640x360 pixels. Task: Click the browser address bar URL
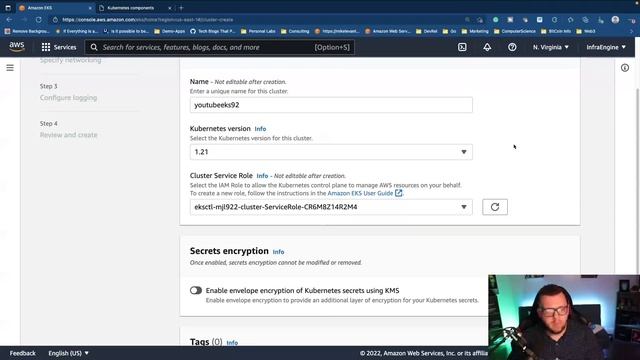coord(148,20)
